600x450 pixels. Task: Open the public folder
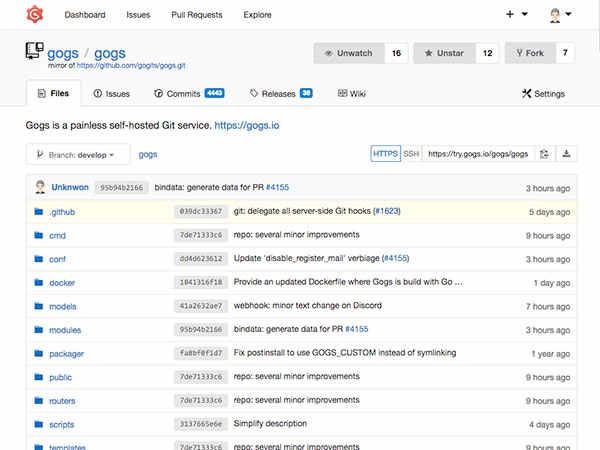60,378
